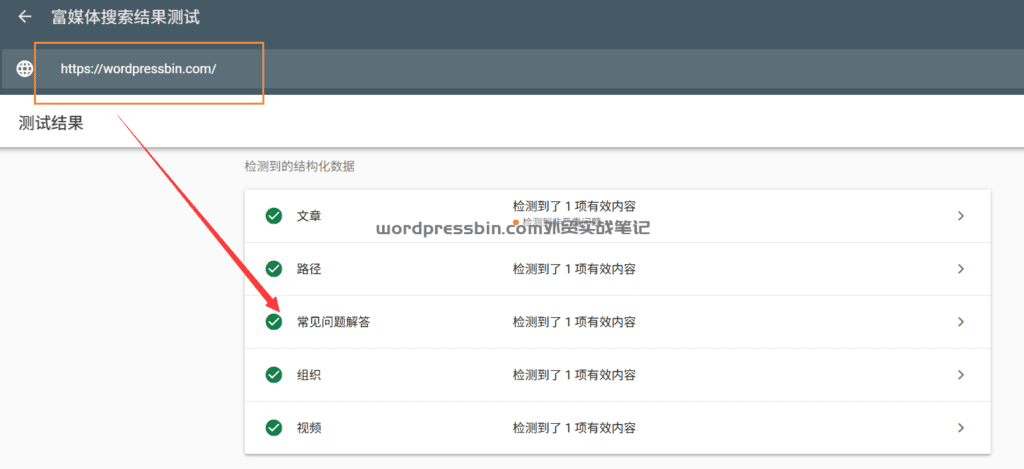This screenshot has width=1024, height=469.
Task: Click the green checkmark next to 文章
Action: click(273, 216)
